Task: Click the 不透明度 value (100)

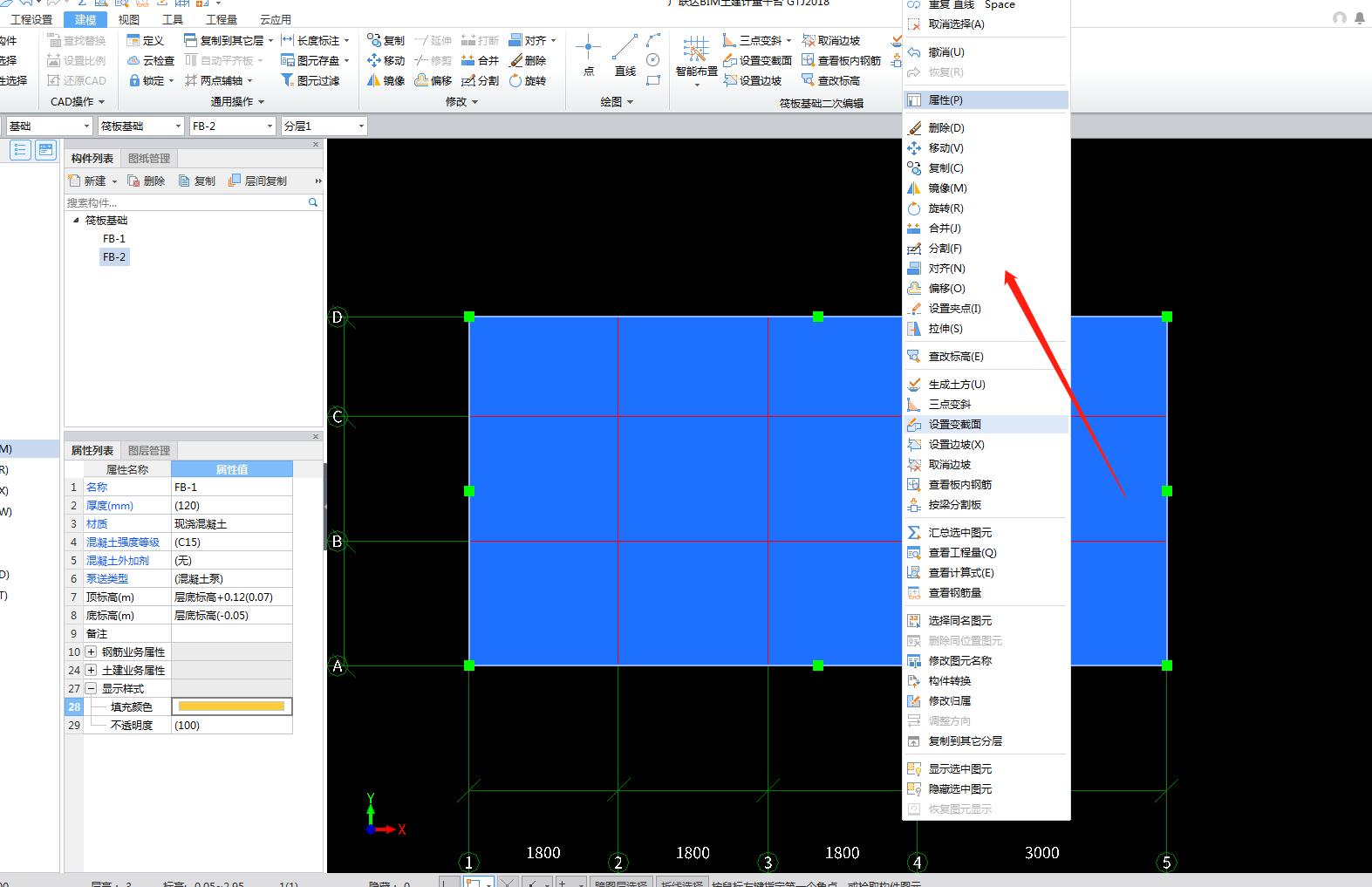Action: pyautogui.click(x=232, y=725)
